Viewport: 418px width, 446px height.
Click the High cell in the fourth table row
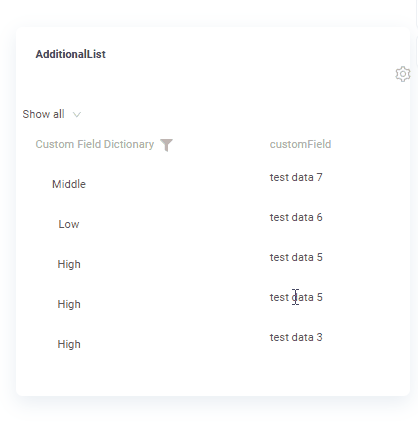coord(69,304)
